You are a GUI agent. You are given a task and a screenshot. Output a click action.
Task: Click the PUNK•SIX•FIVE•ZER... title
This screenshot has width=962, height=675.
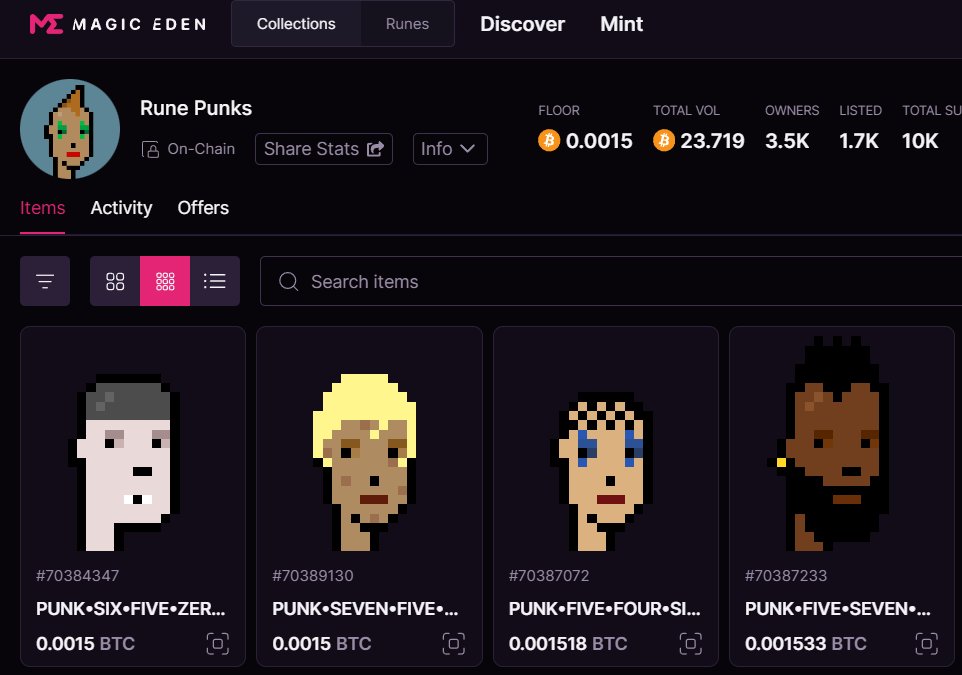tap(131, 609)
